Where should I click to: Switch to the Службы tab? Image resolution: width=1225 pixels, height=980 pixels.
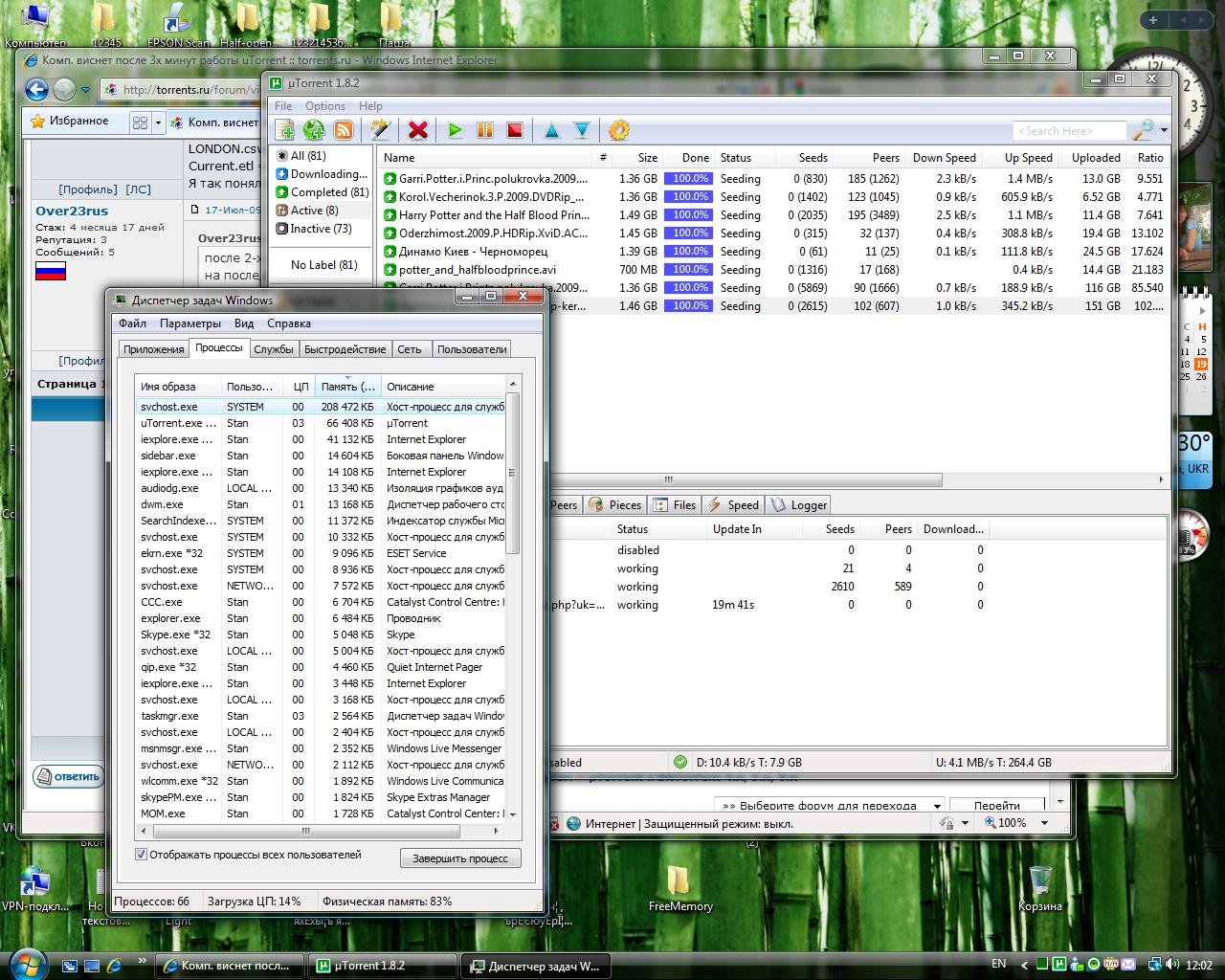(x=274, y=349)
